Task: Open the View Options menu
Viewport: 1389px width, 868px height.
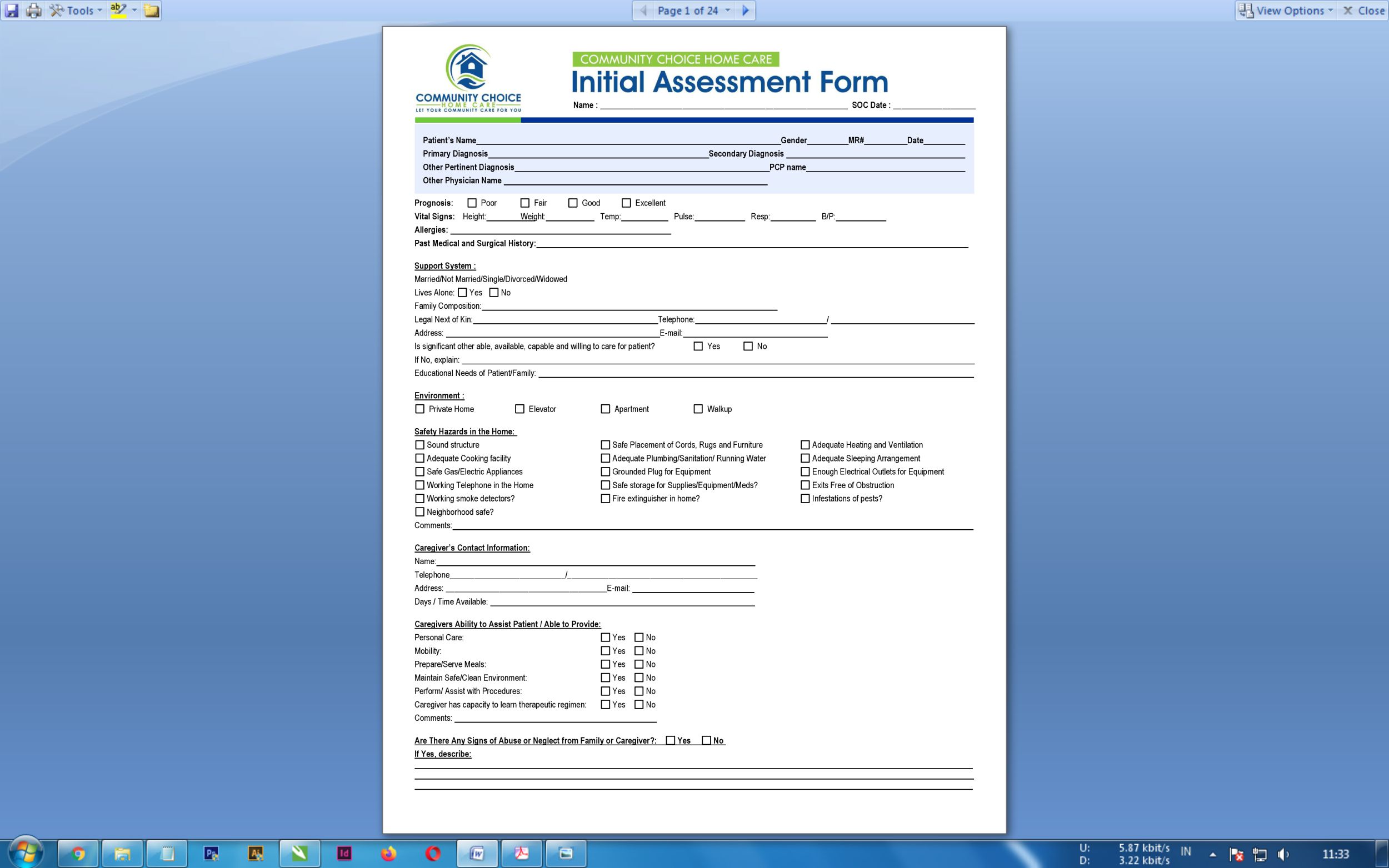Action: (x=1287, y=11)
